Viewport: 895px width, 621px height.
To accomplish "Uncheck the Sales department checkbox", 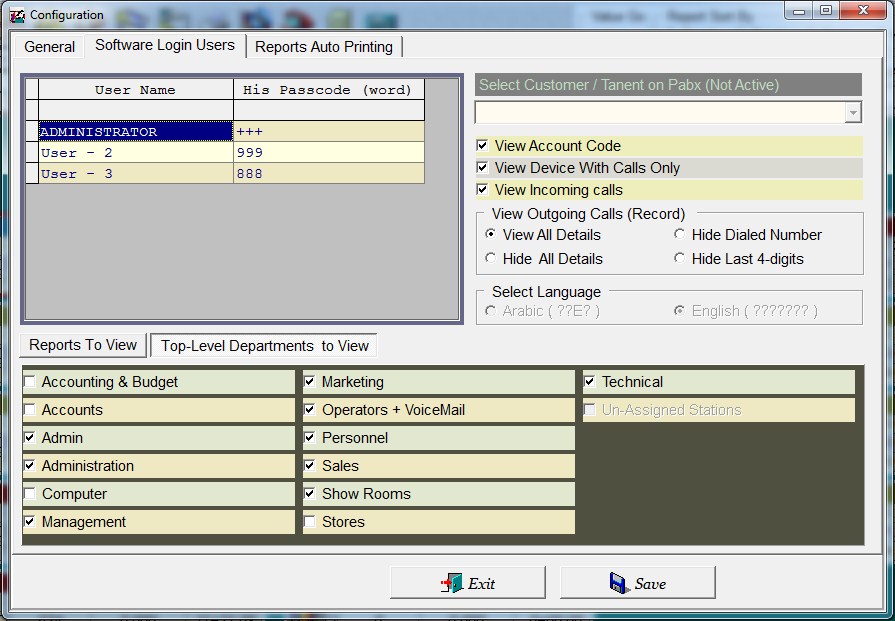I will (310, 465).
